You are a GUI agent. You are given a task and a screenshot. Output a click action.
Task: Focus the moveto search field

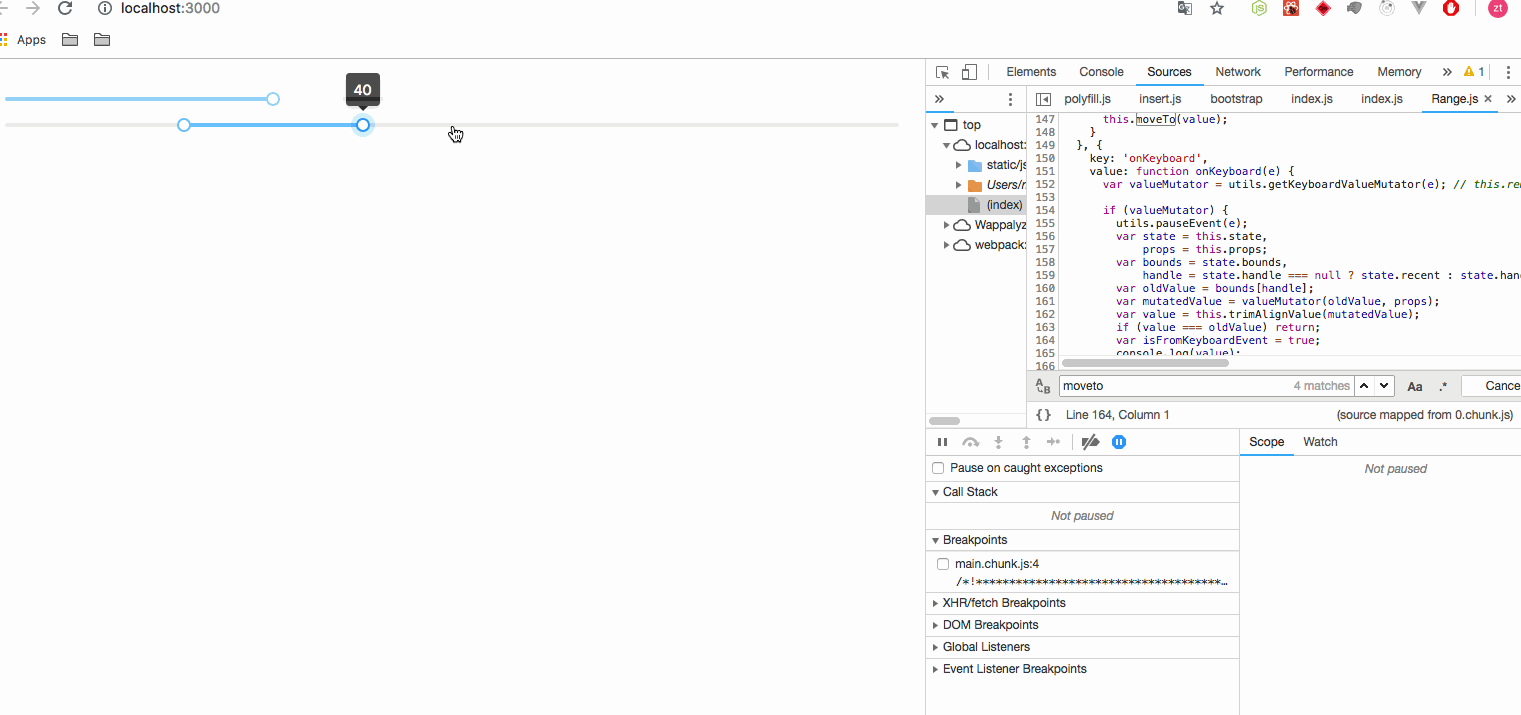1174,386
